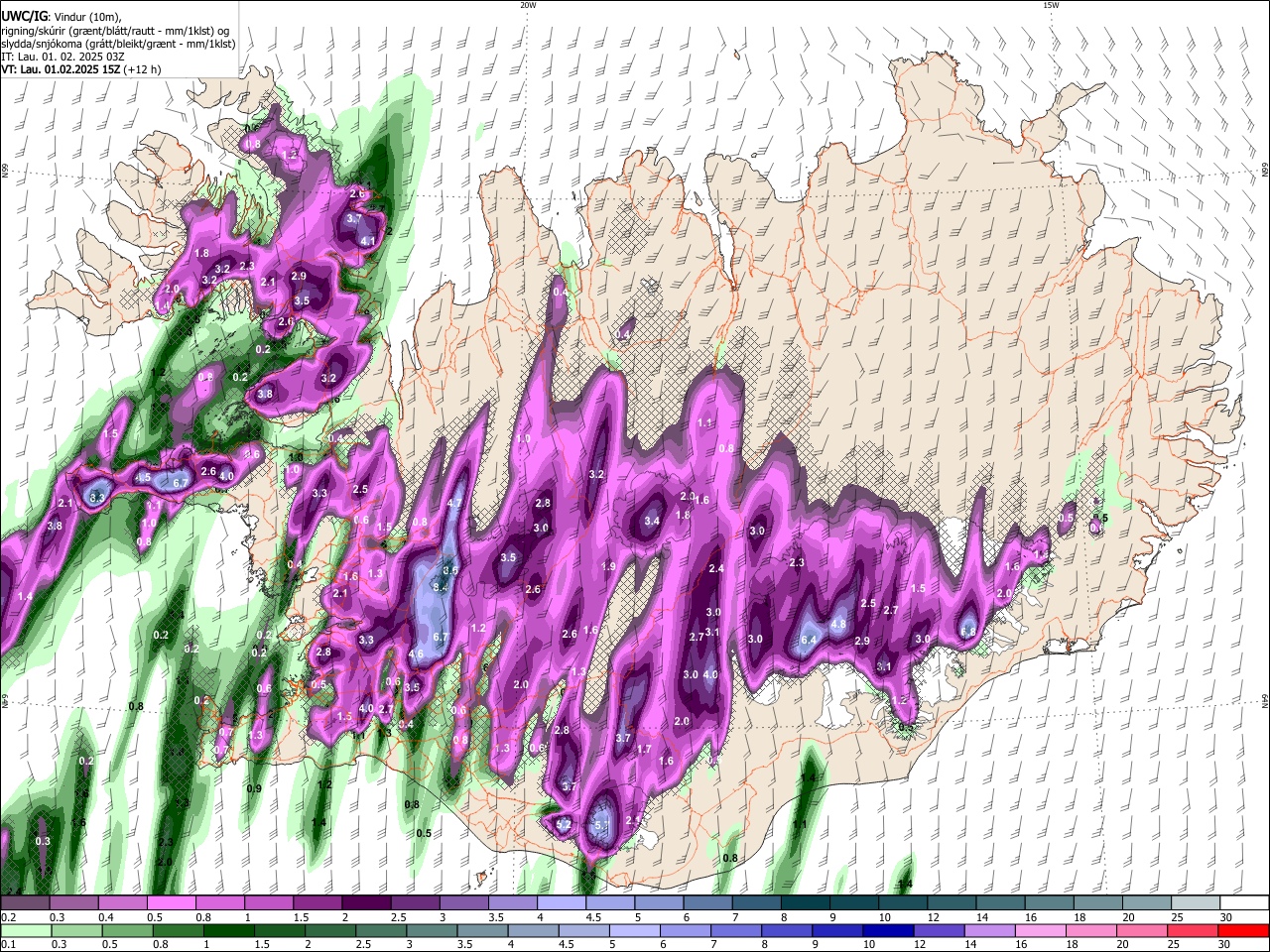Click the dark purple swatch labeled 2, upper legend row

[x=366, y=903]
